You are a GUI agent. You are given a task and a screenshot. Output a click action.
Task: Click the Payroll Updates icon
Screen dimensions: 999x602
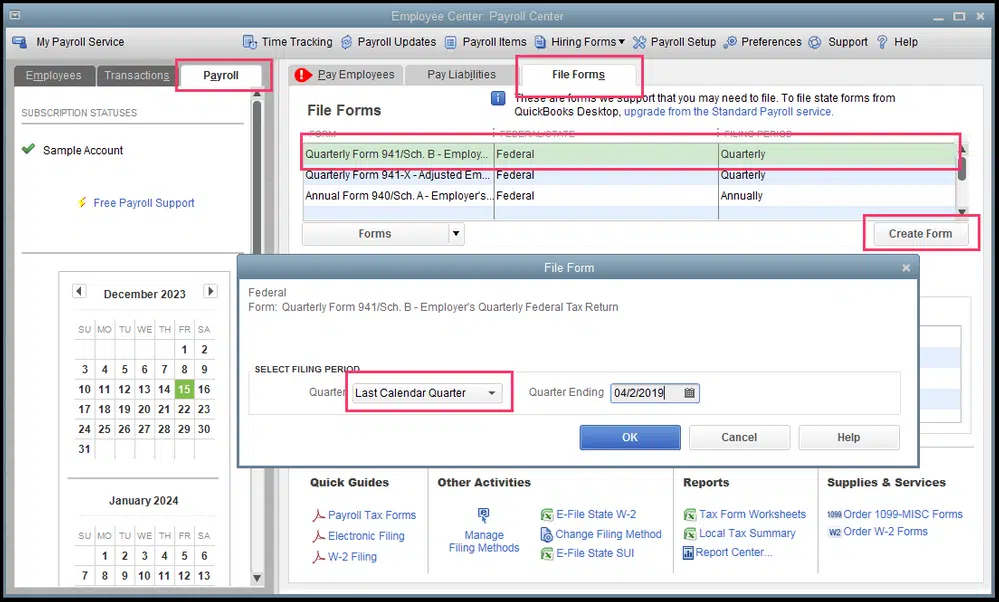(x=347, y=42)
